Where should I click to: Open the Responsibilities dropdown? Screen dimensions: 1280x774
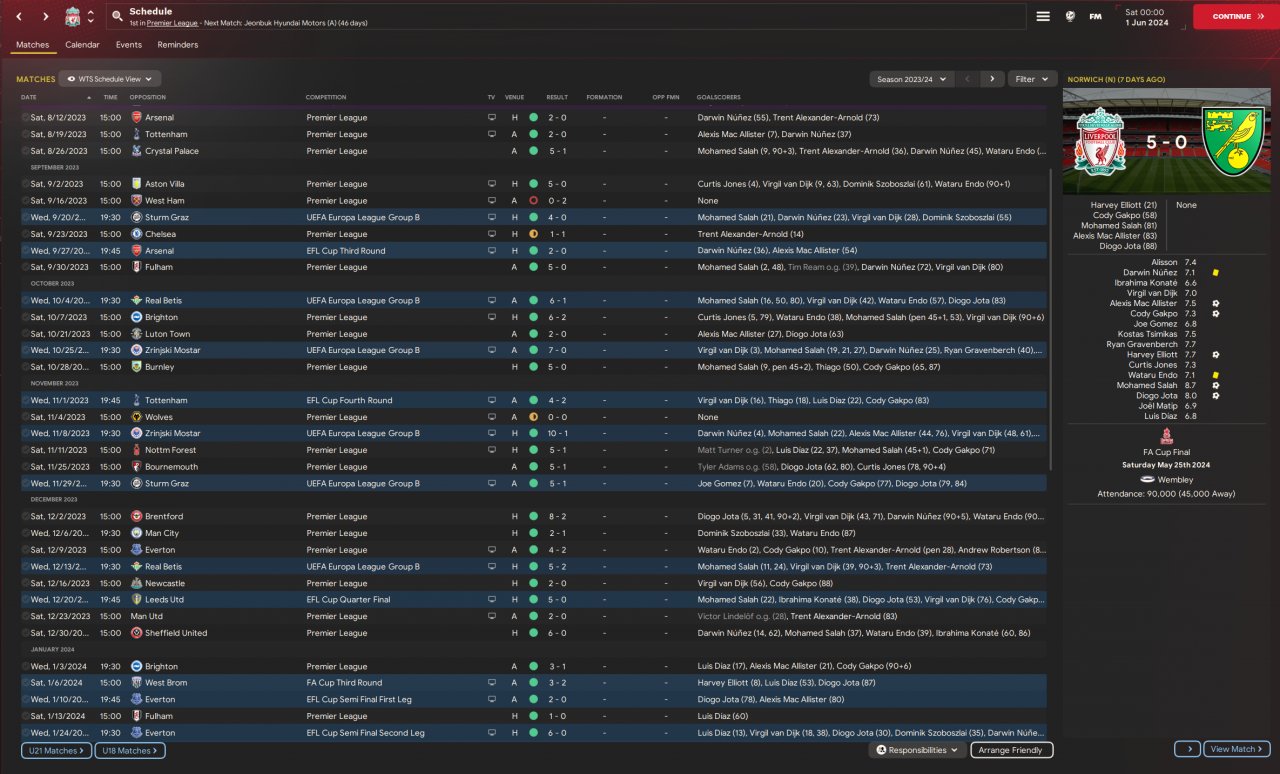coord(918,750)
